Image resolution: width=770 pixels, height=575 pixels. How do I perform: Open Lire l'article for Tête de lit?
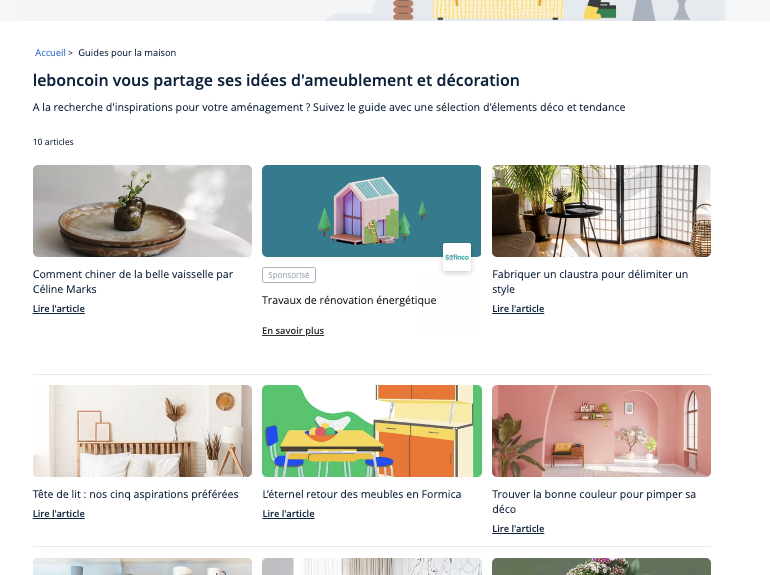coord(59,514)
